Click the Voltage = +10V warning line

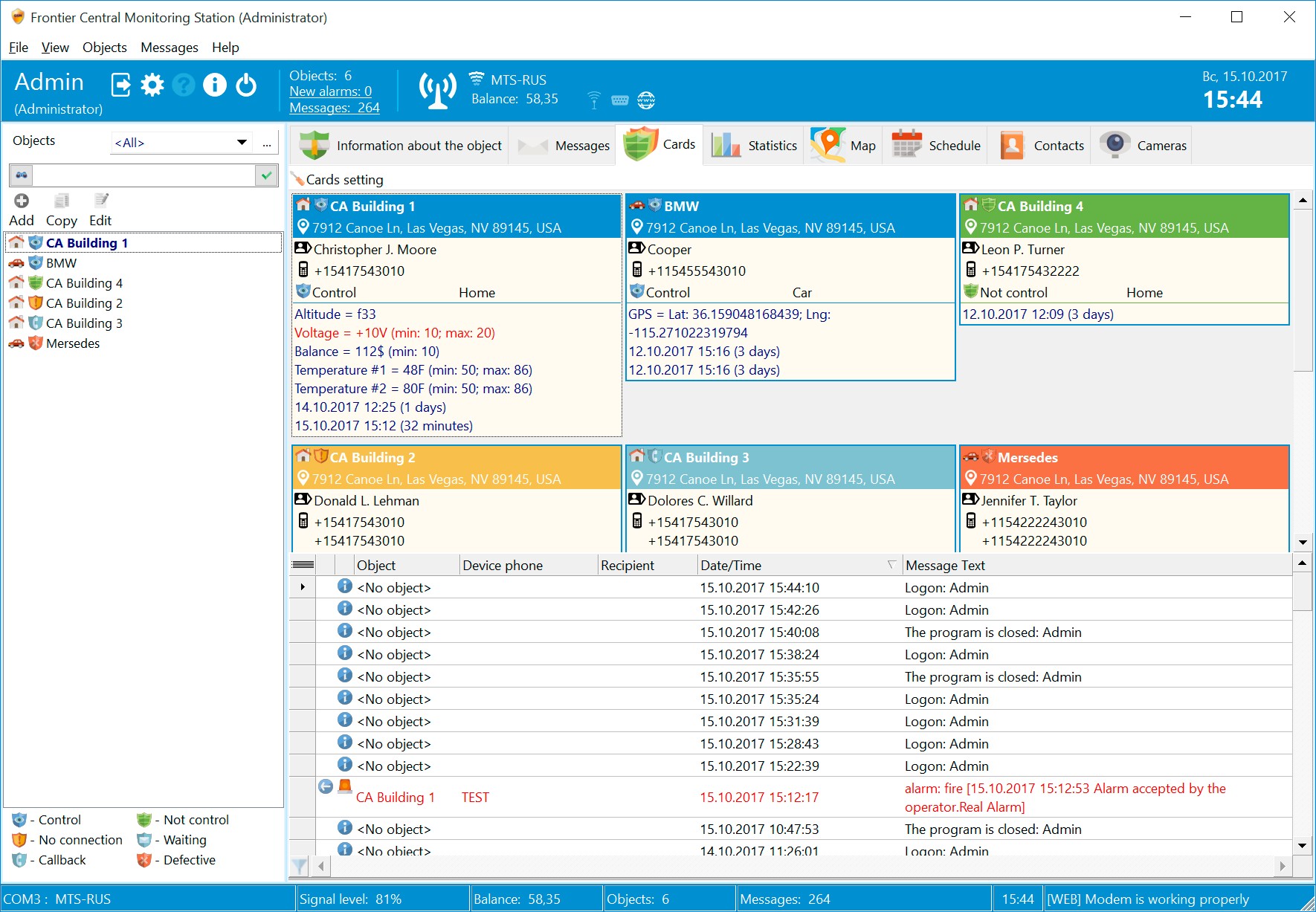(x=395, y=333)
